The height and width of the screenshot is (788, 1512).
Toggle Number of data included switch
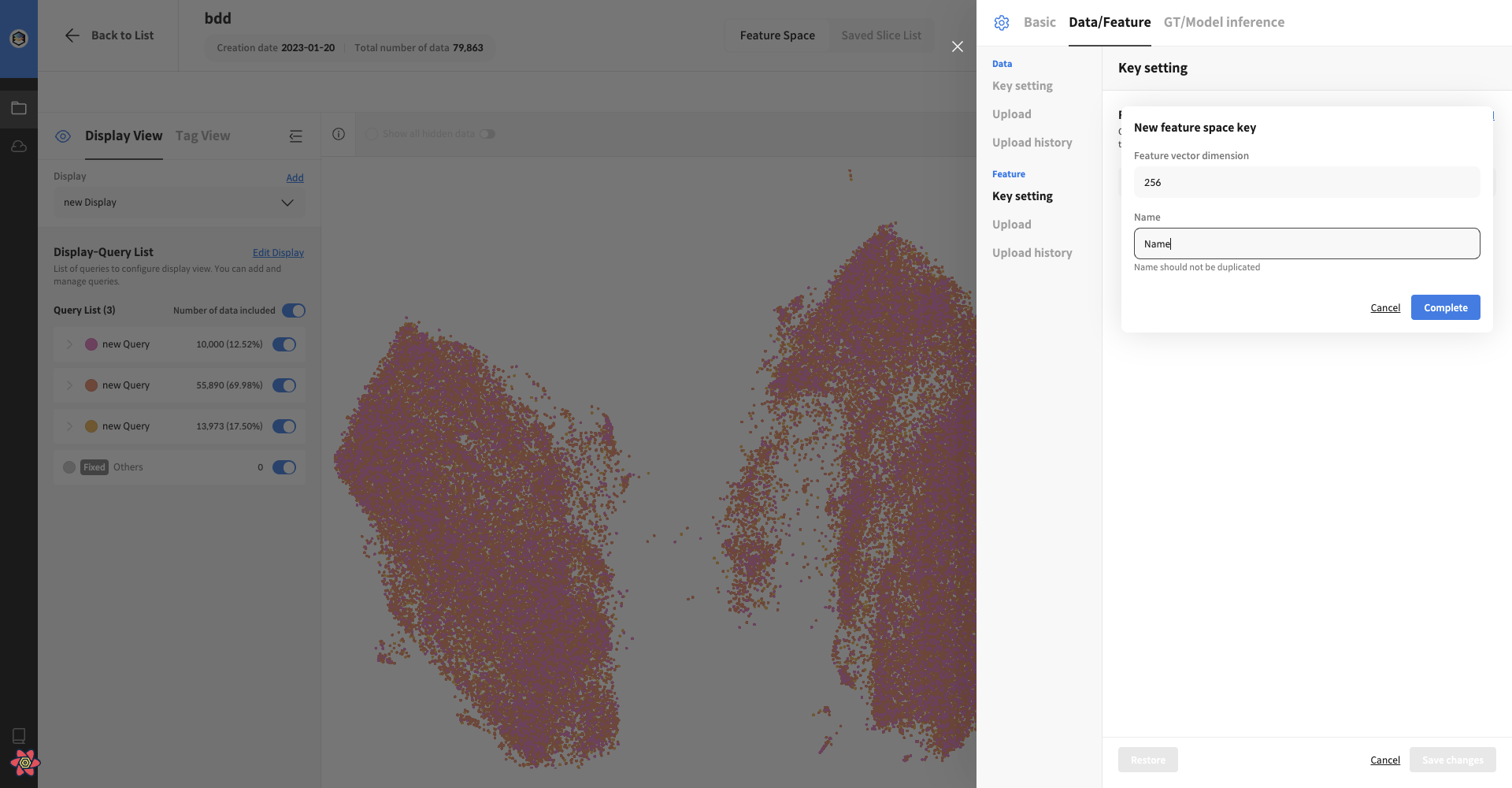[x=294, y=310]
